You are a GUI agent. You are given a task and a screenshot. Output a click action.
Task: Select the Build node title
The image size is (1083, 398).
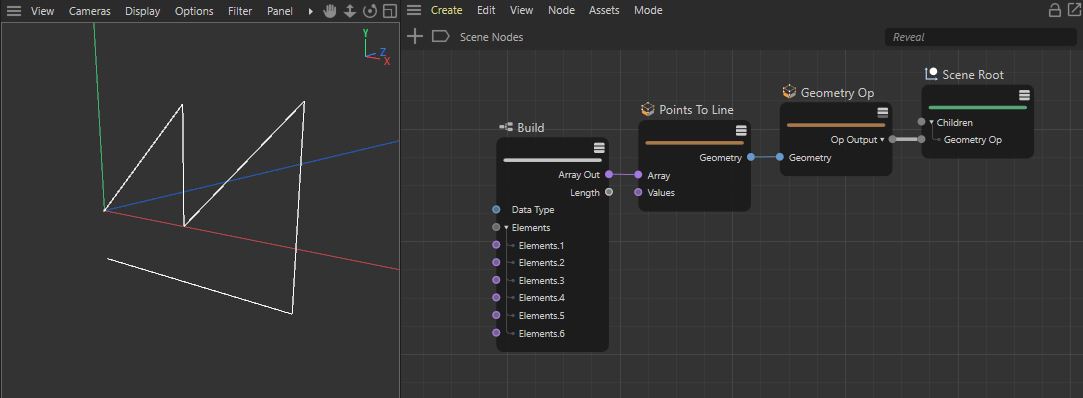[530, 128]
